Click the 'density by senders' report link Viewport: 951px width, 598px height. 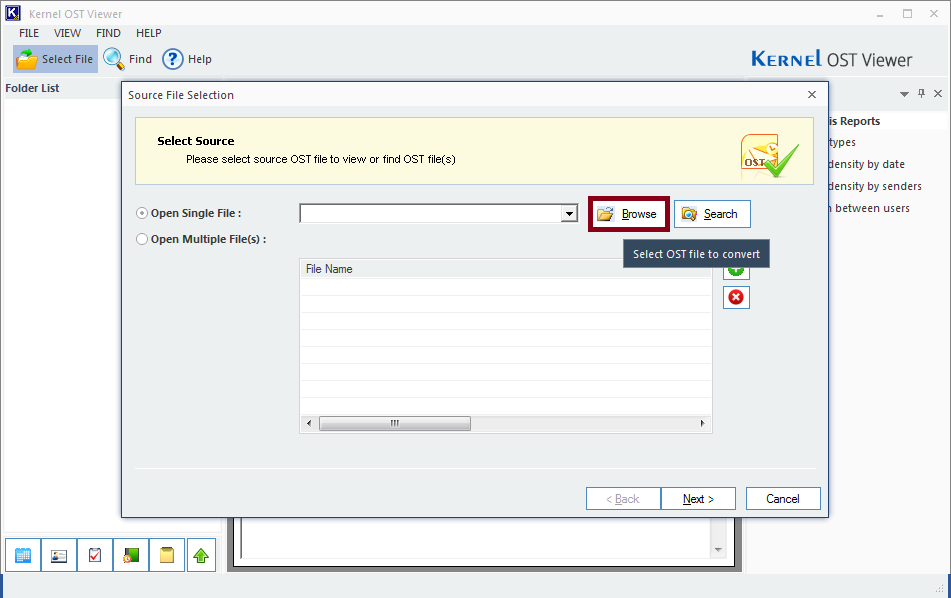point(875,186)
